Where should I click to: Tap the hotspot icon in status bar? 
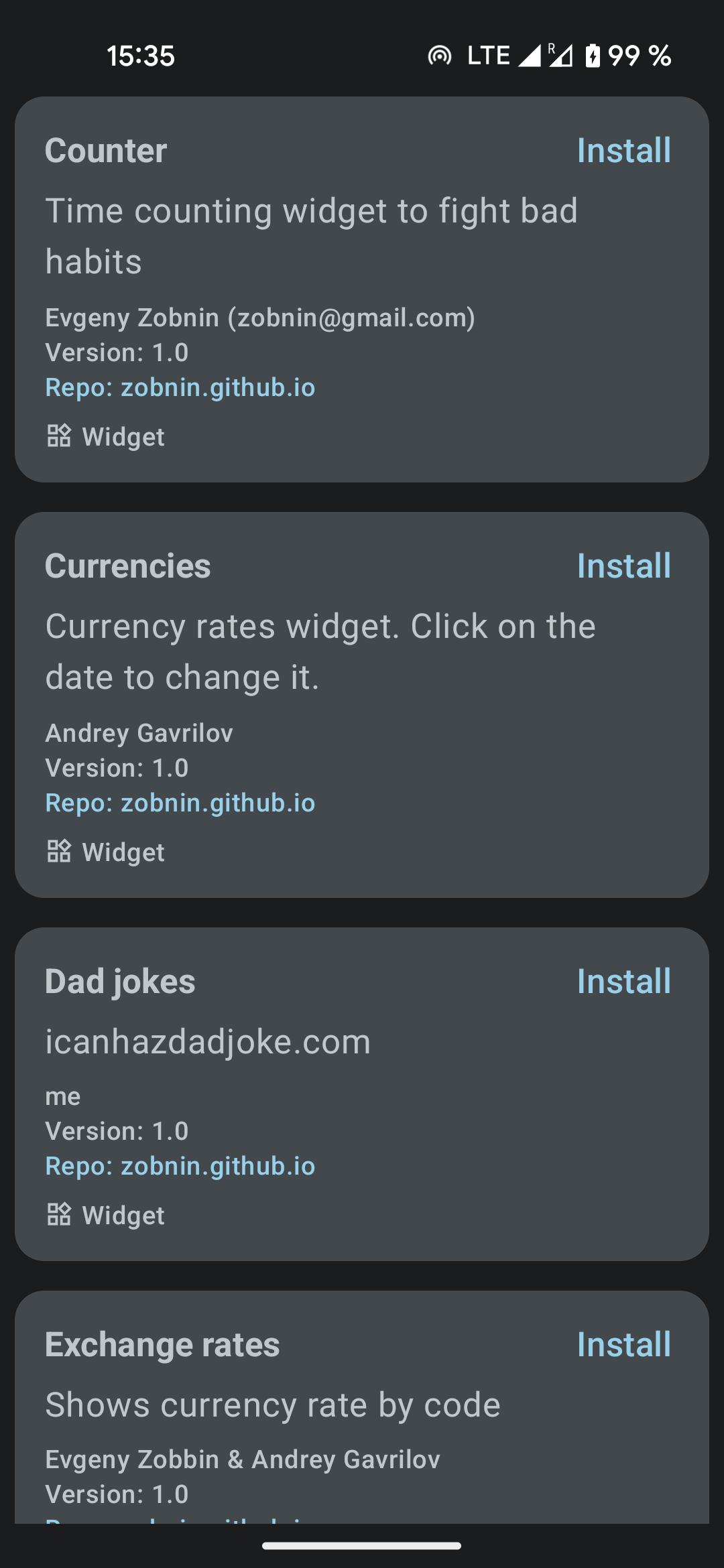click(x=440, y=56)
